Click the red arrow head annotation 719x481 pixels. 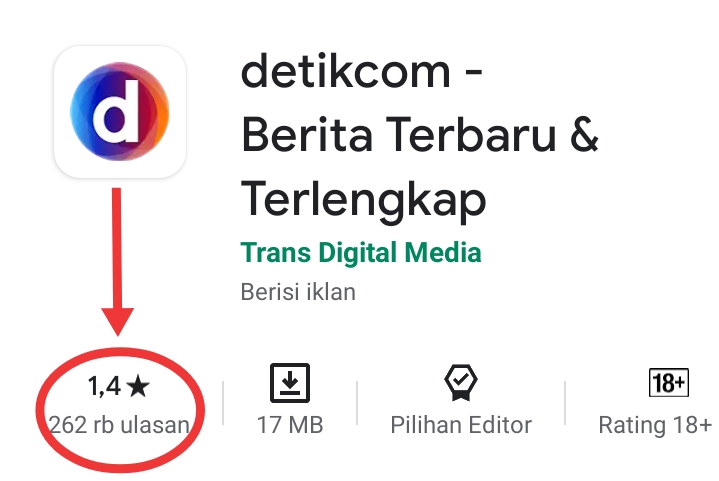[x=117, y=321]
